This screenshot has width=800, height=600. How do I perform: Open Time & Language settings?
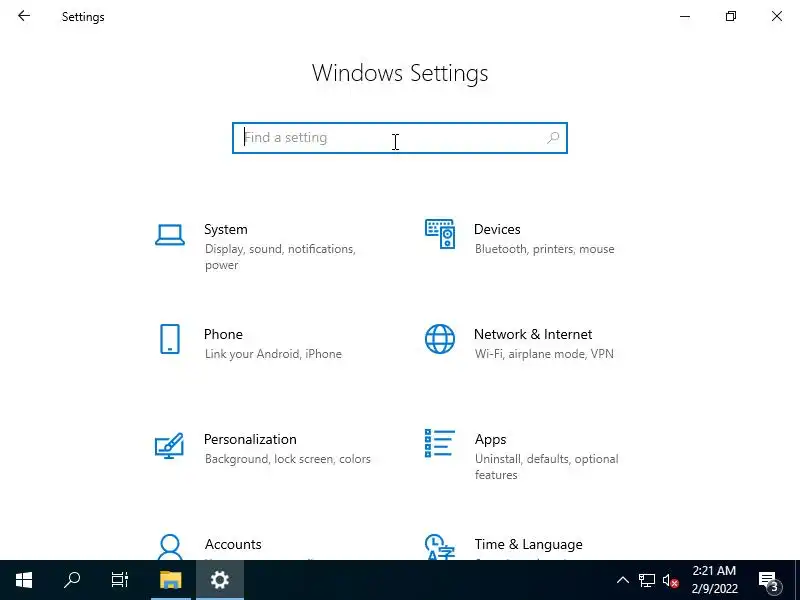(x=529, y=544)
